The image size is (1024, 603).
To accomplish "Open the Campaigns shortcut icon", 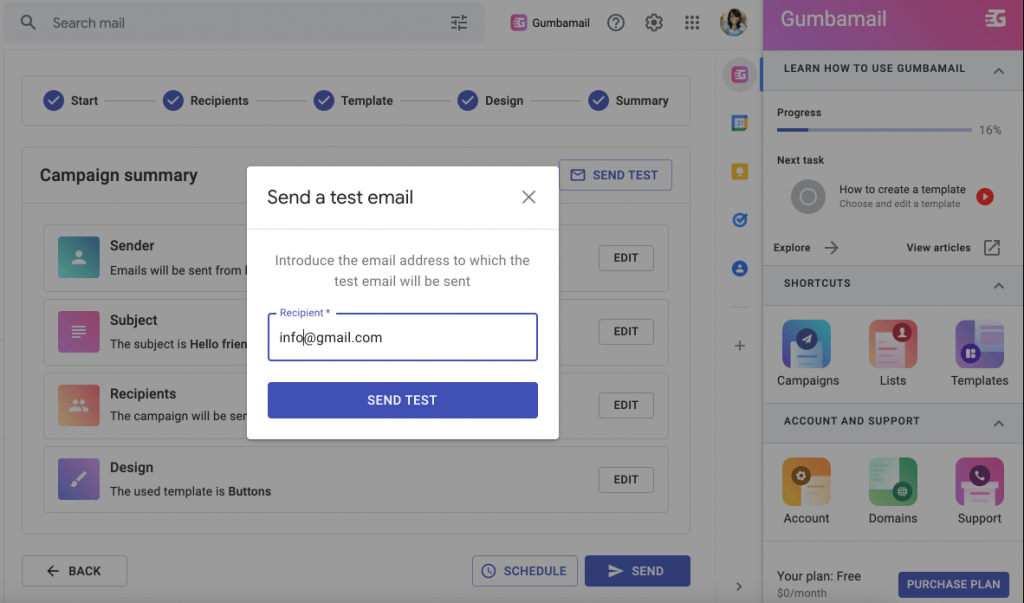I will pyautogui.click(x=807, y=345).
